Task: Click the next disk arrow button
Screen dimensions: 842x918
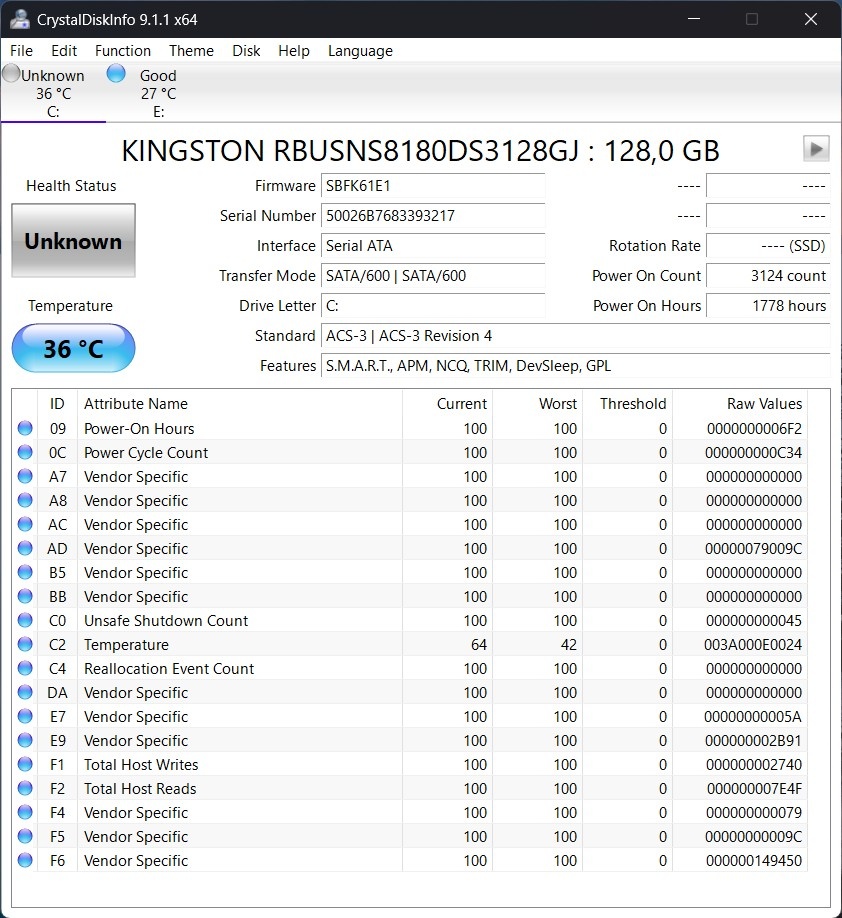Action: [x=816, y=149]
